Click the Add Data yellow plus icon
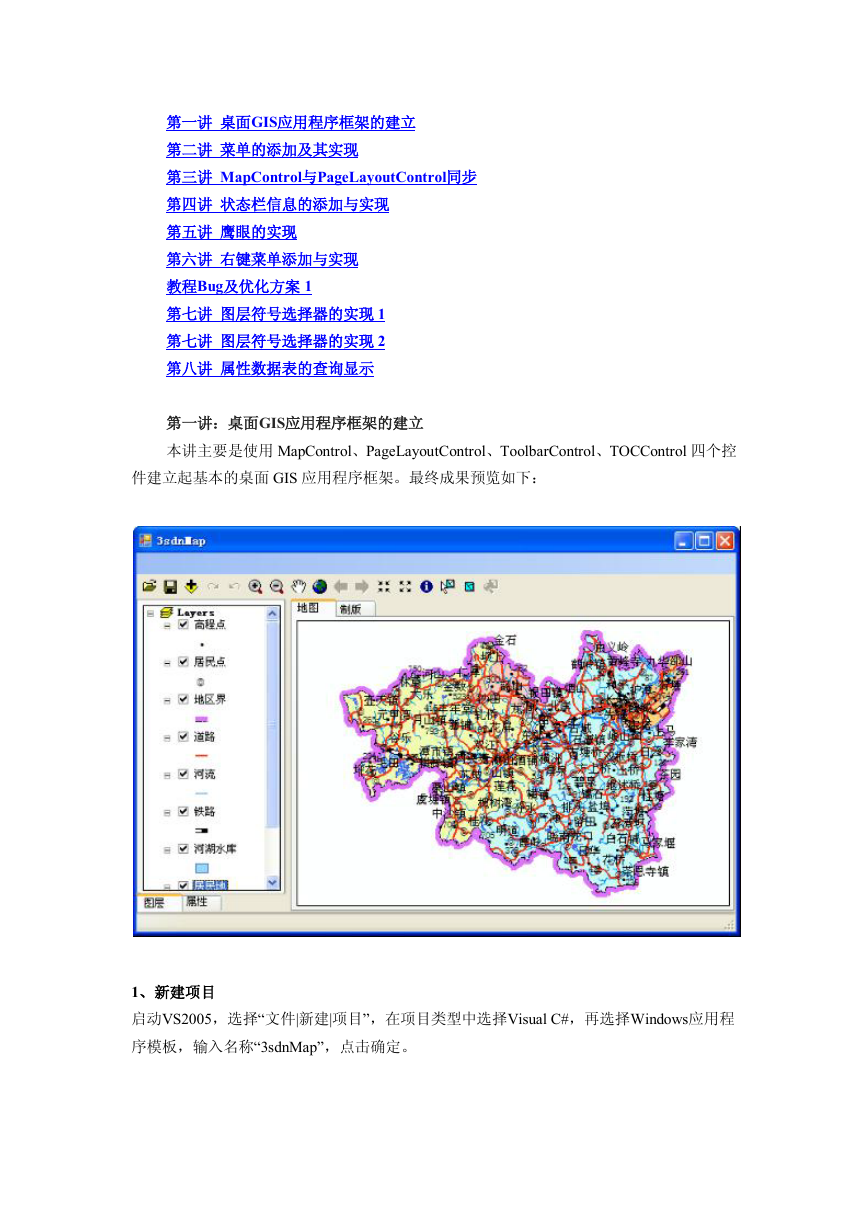 pos(191,587)
